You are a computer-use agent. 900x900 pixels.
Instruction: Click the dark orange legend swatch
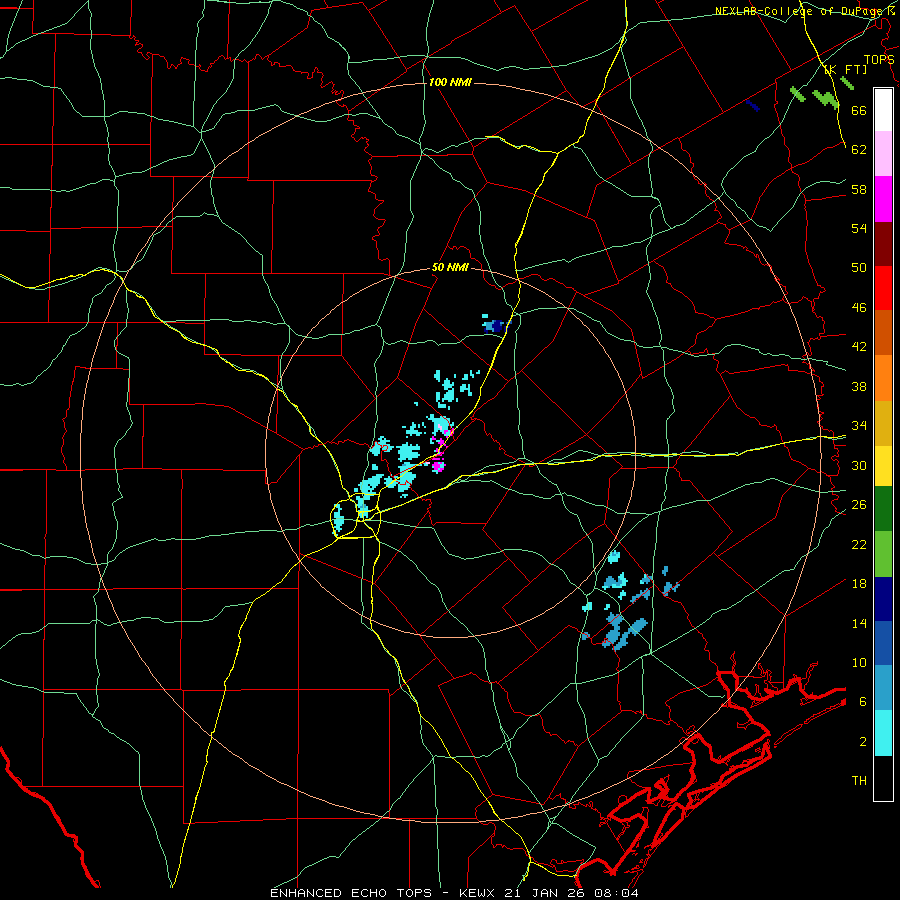pos(883,332)
